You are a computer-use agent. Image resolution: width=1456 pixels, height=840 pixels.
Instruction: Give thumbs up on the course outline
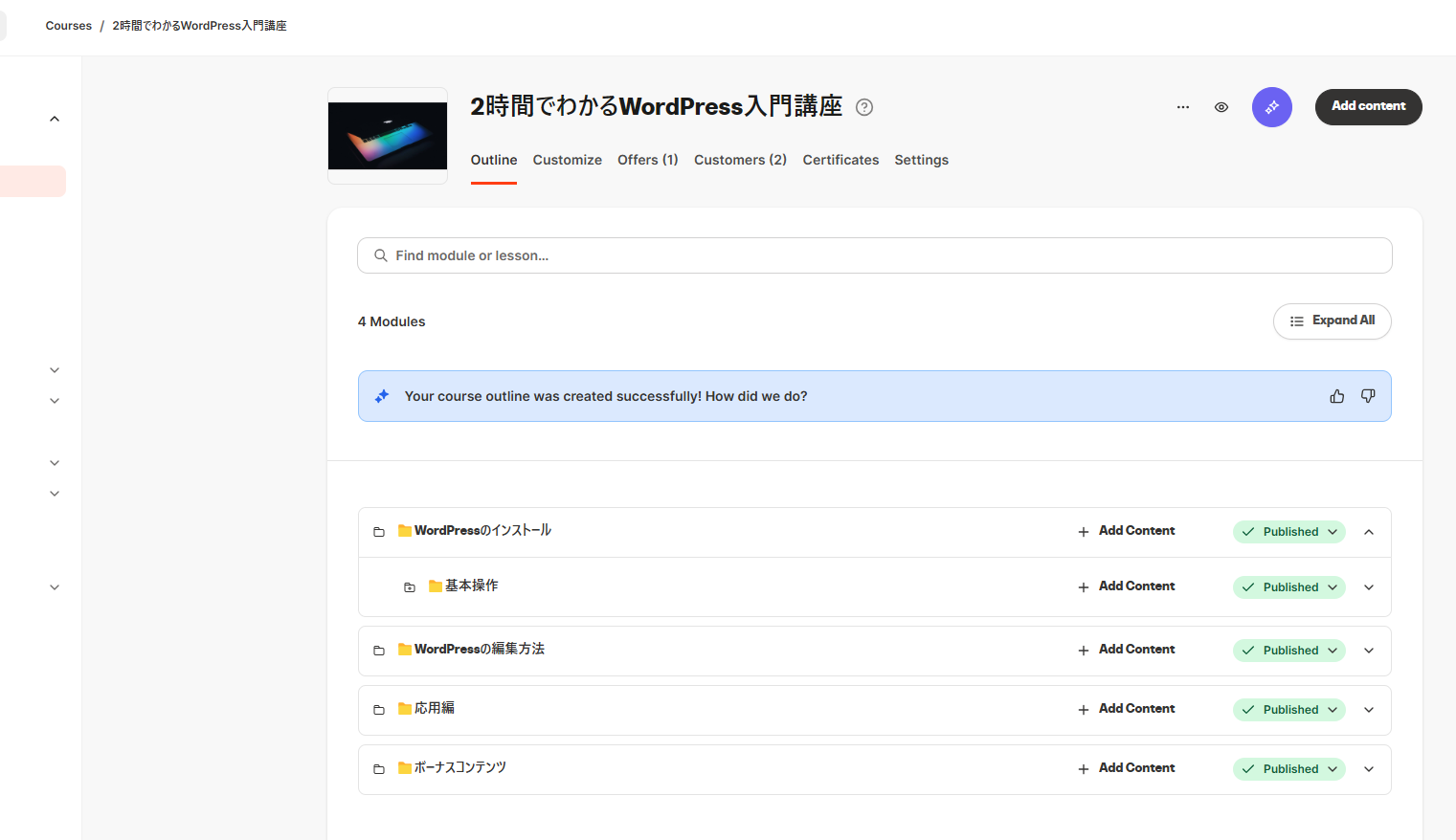[1337, 396]
